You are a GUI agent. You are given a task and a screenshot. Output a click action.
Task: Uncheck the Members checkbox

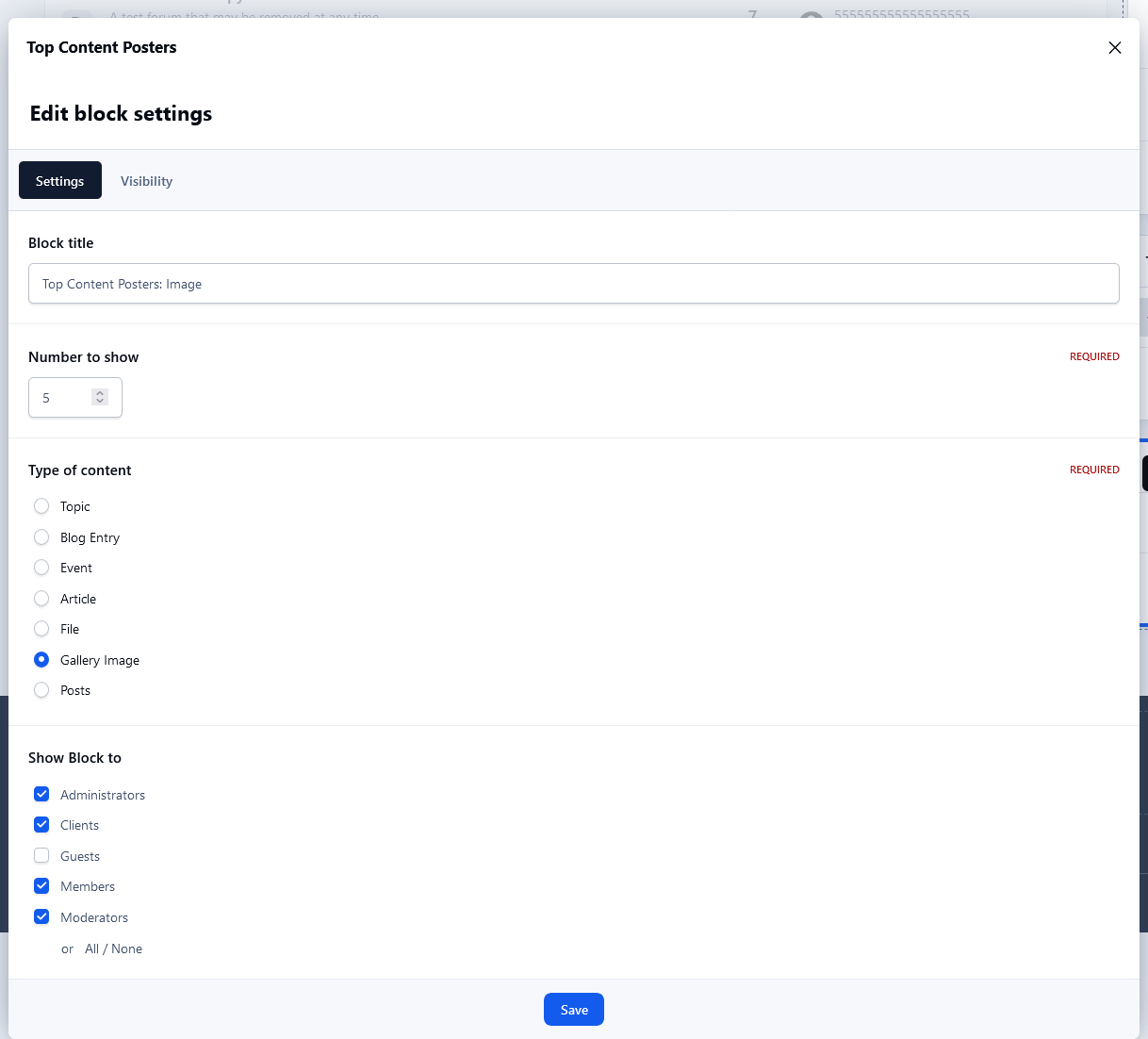(x=41, y=886)
